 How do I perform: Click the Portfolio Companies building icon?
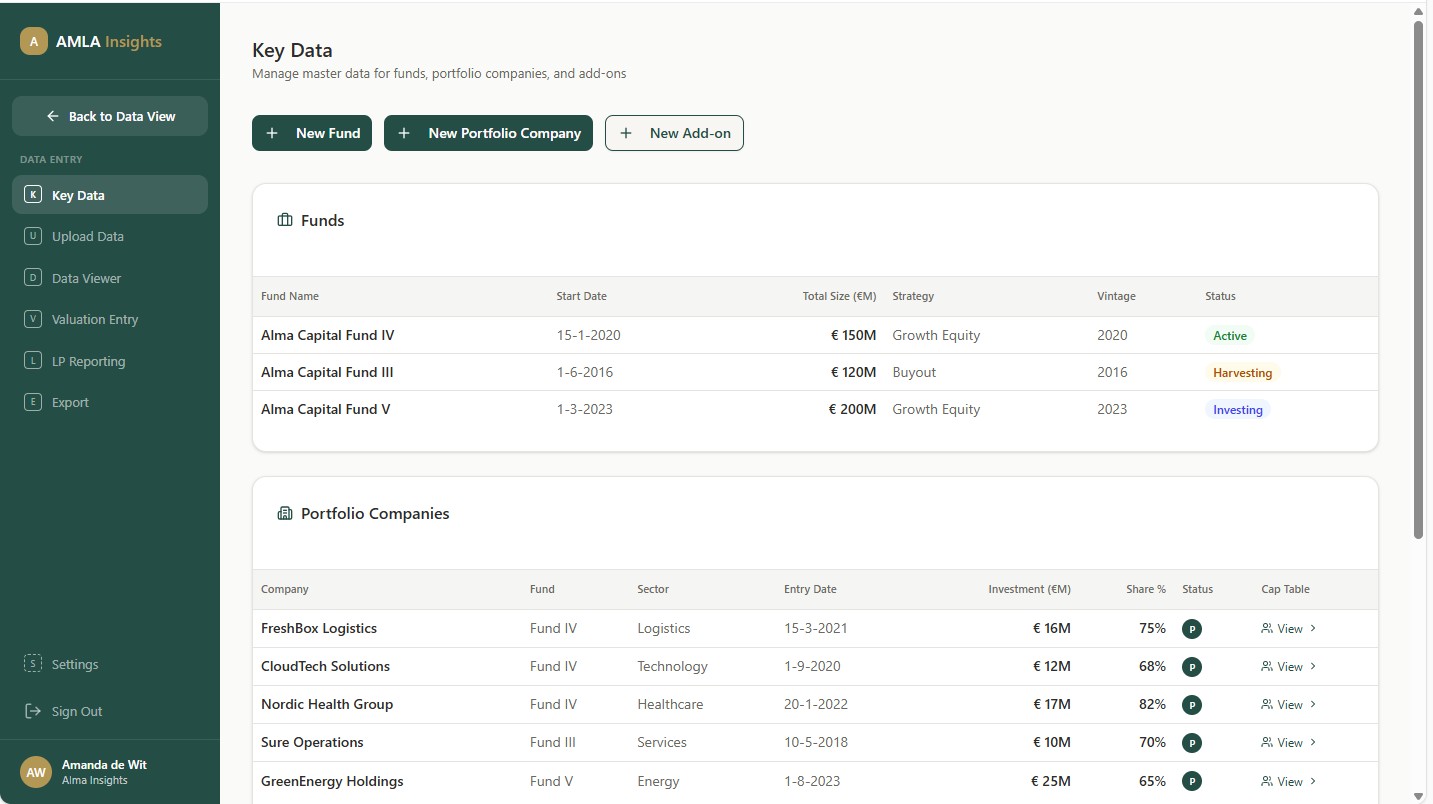point(285,513)
